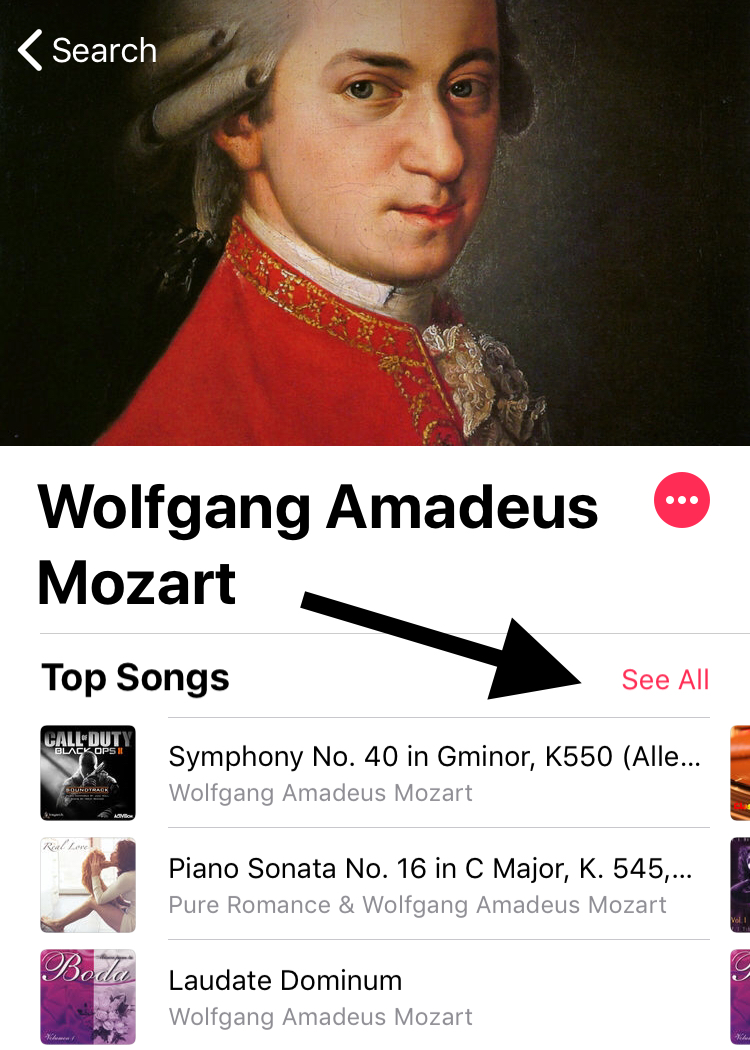
Task: Tap the back chevron icon
Action: tap(30, 50)
